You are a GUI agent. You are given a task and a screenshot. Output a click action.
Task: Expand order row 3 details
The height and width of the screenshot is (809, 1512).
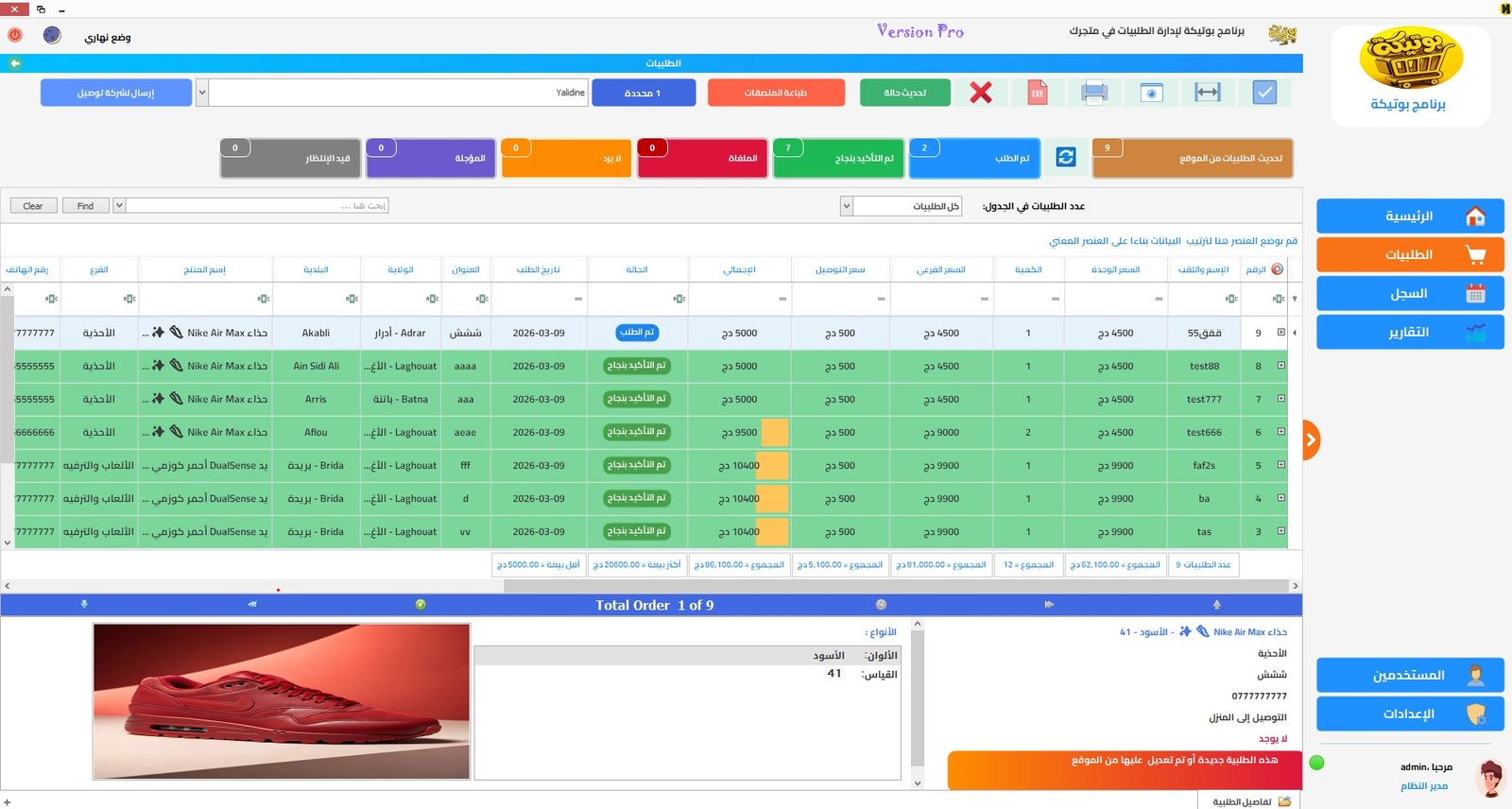1281,531
